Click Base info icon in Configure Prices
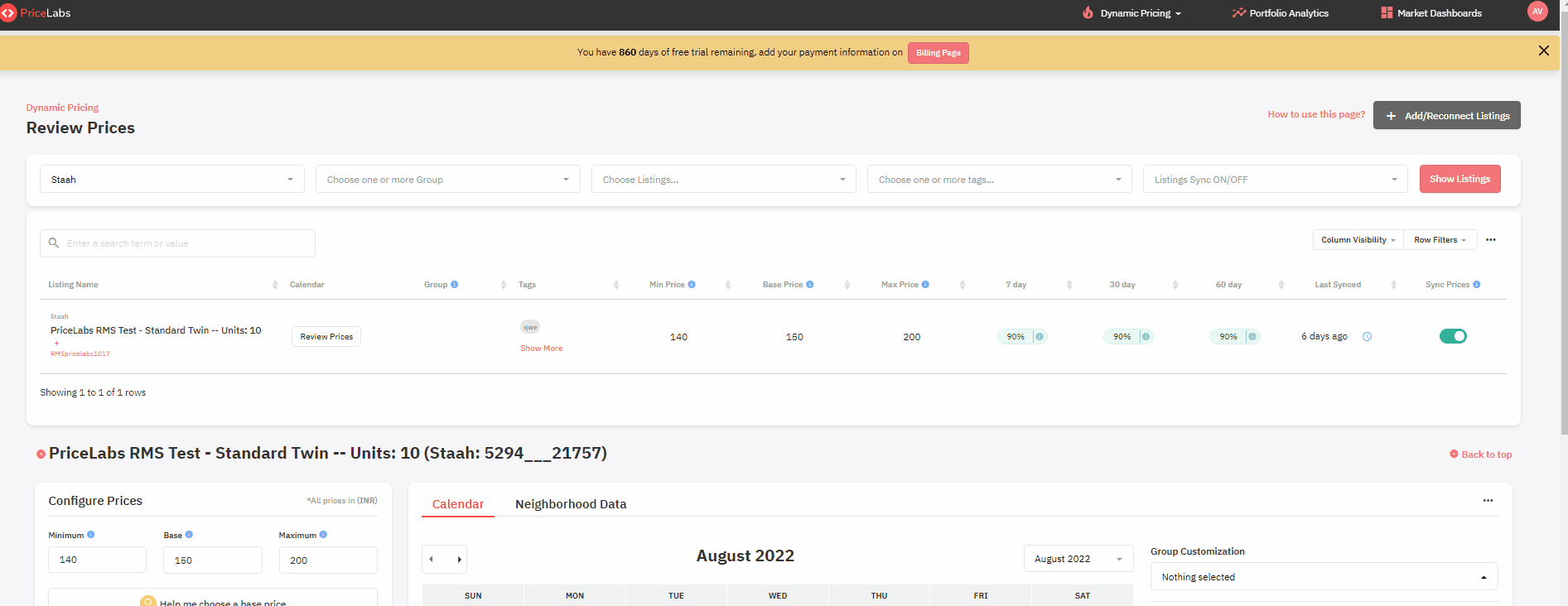The image size is (1568, 606). [x=189, y=535]
